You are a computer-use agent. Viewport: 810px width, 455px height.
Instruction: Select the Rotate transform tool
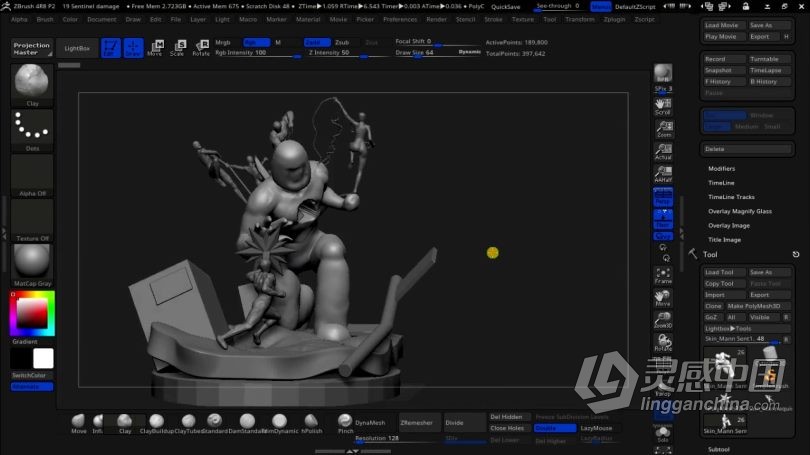[200, 48]
